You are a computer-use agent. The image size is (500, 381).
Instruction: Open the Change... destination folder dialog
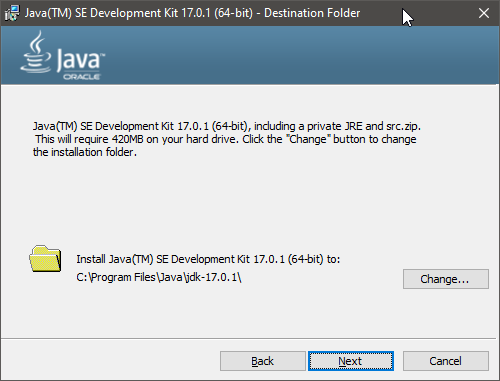(446, 279)
